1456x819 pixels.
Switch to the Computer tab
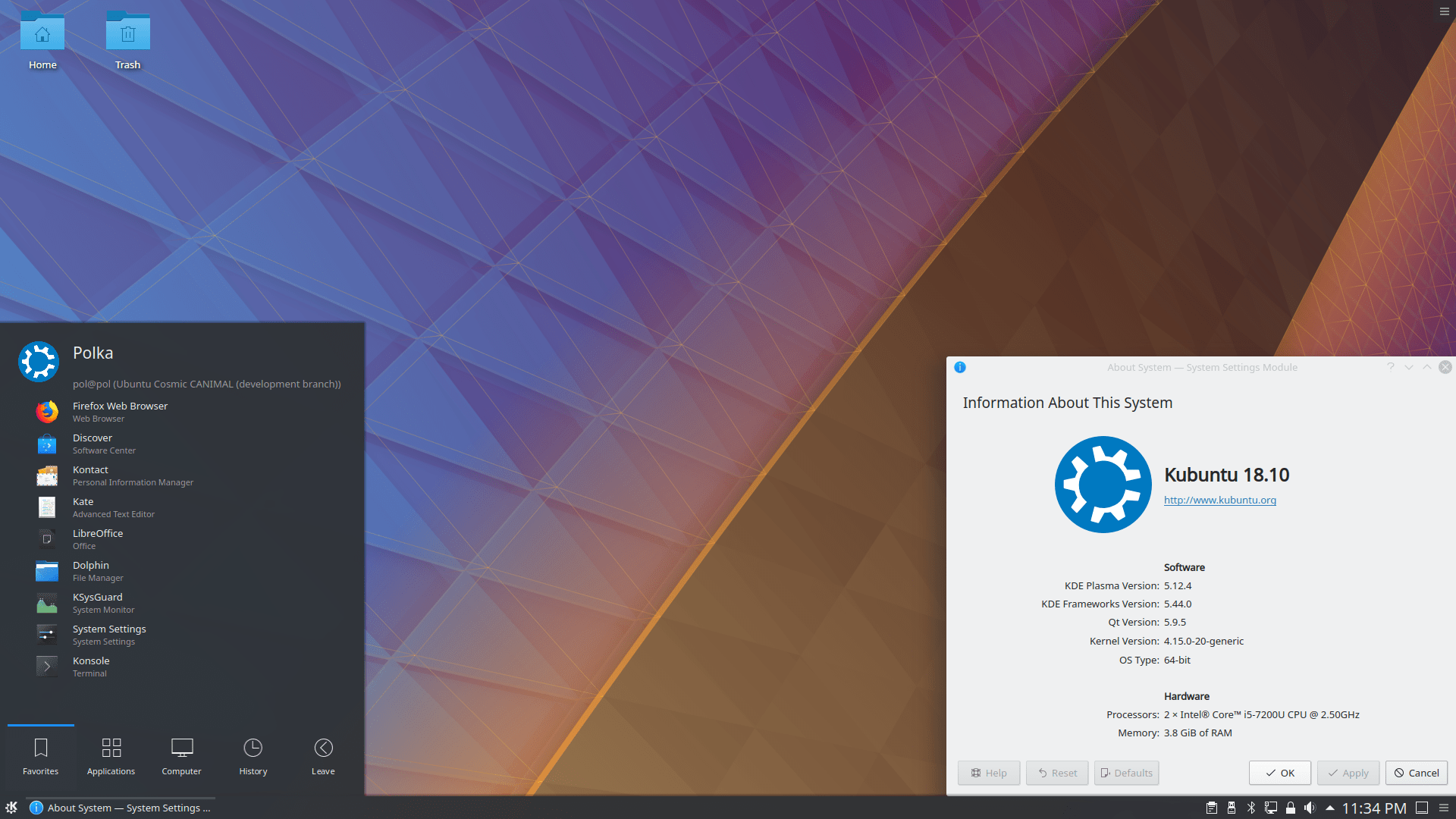182,757
